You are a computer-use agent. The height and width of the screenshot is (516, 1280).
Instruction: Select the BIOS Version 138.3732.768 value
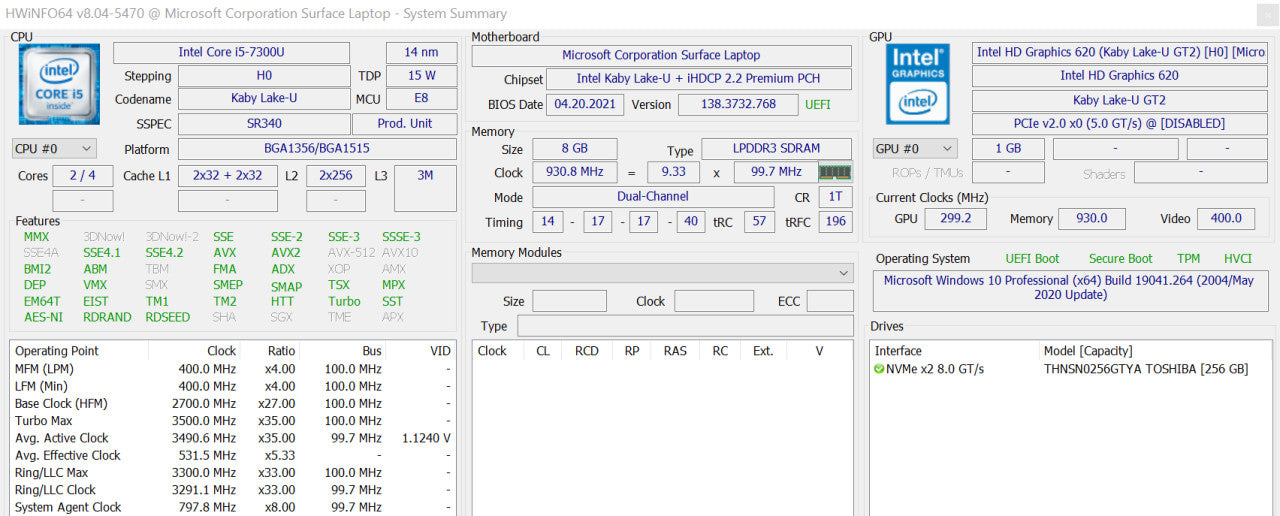pos(738,104)
